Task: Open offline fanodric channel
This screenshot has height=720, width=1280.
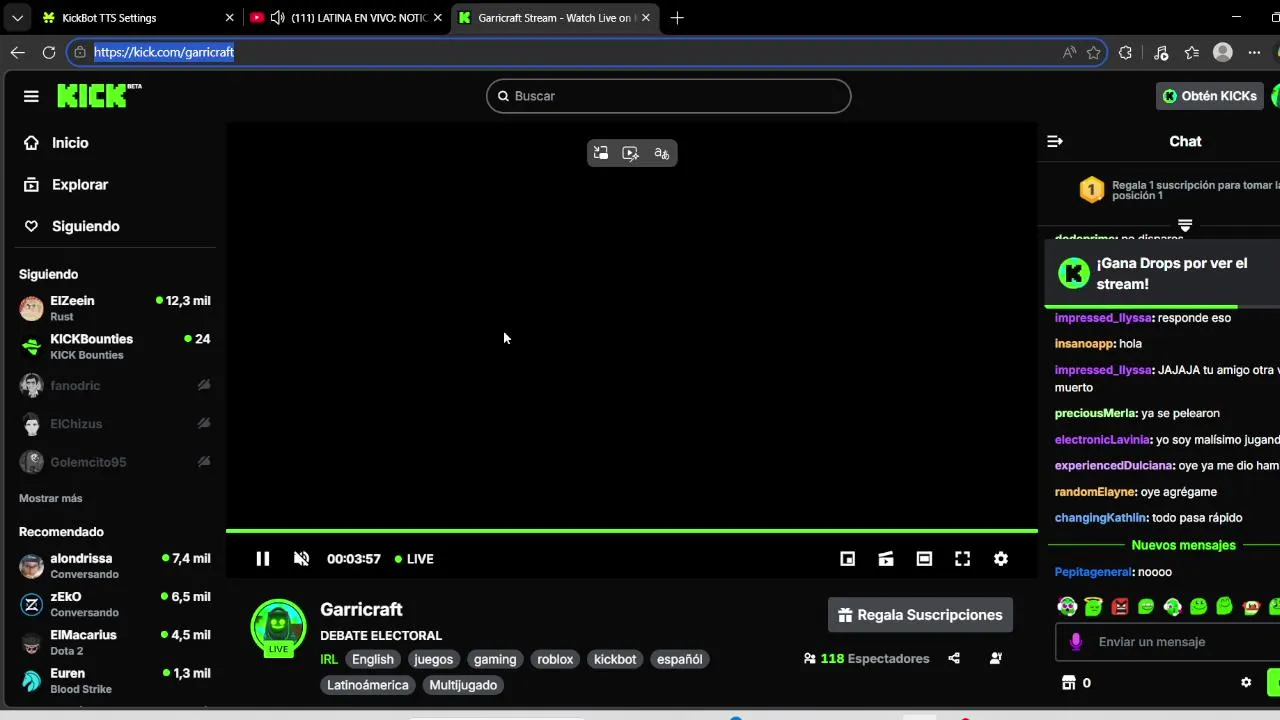Action: [x=115, y=385]
